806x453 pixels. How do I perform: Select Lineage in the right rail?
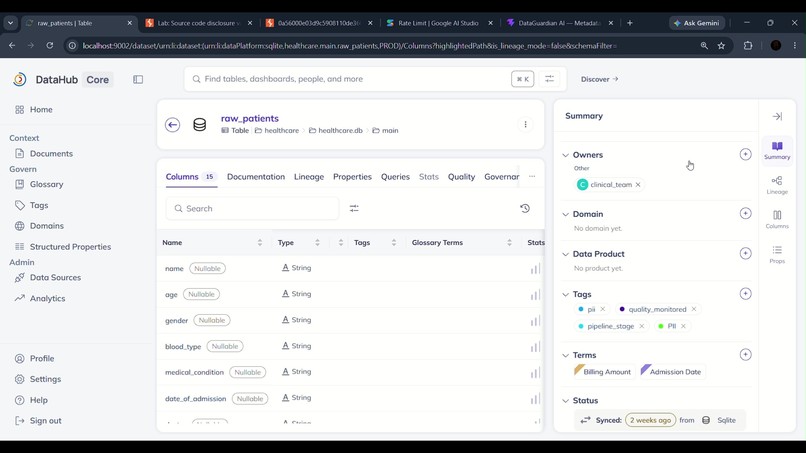click(x=777, y=185)
